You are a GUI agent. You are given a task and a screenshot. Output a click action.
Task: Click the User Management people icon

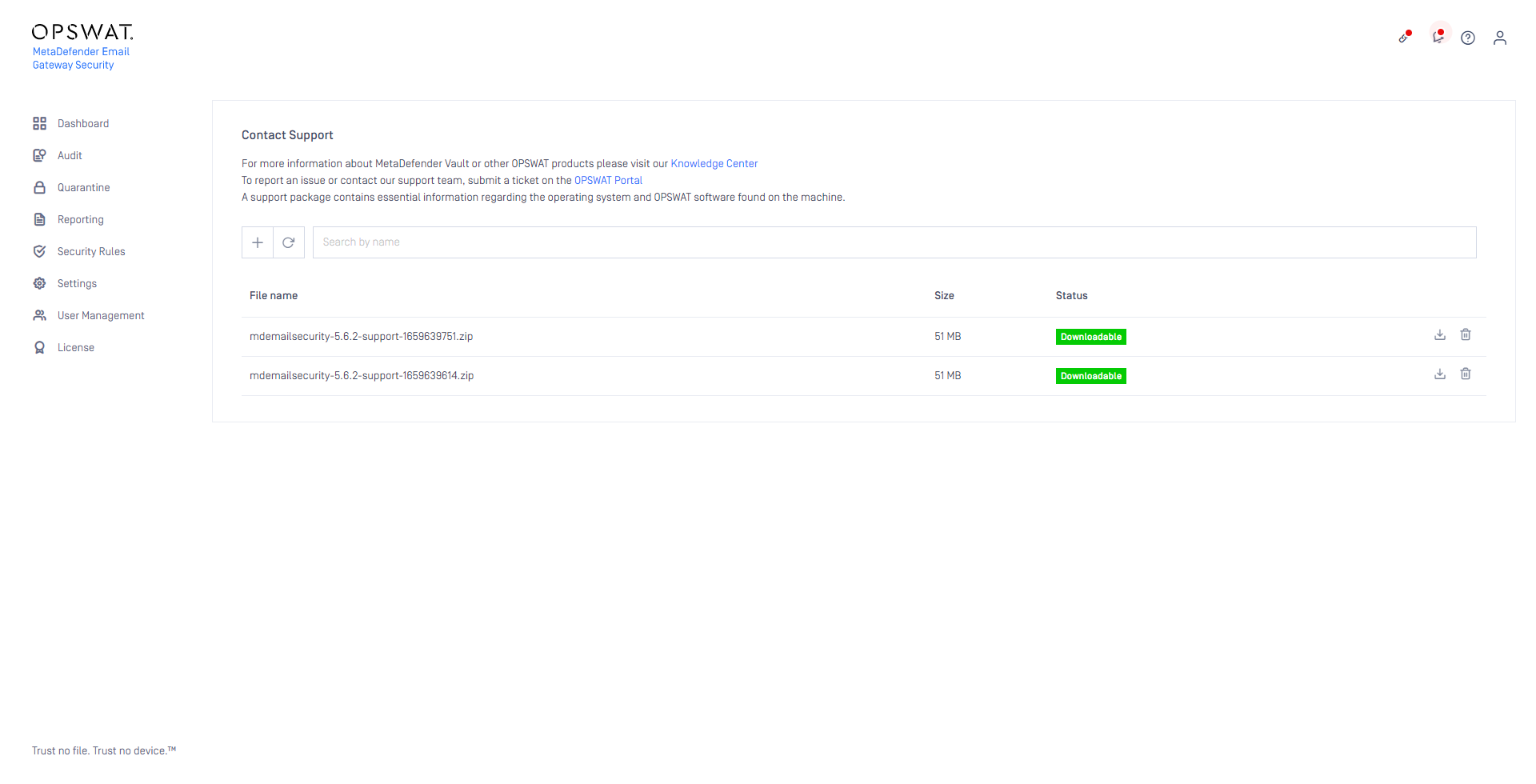point(39,315)
